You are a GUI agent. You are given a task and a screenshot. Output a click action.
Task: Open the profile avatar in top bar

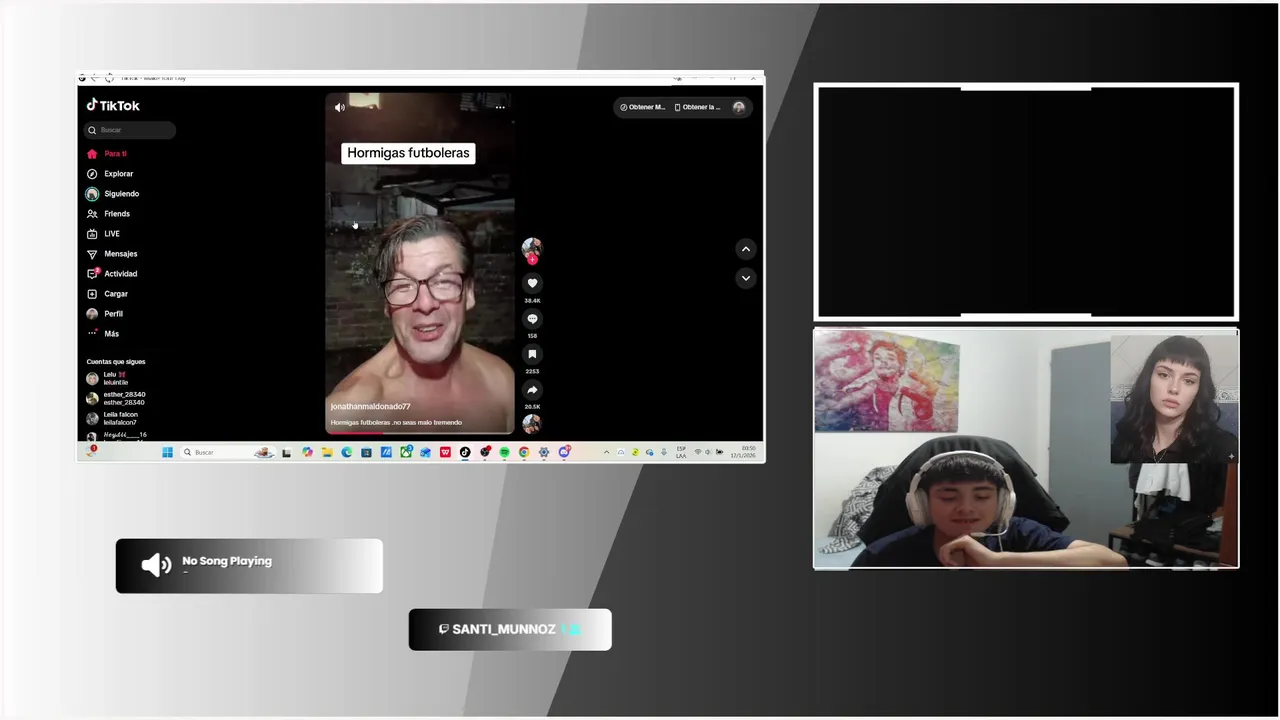point(739,107)
